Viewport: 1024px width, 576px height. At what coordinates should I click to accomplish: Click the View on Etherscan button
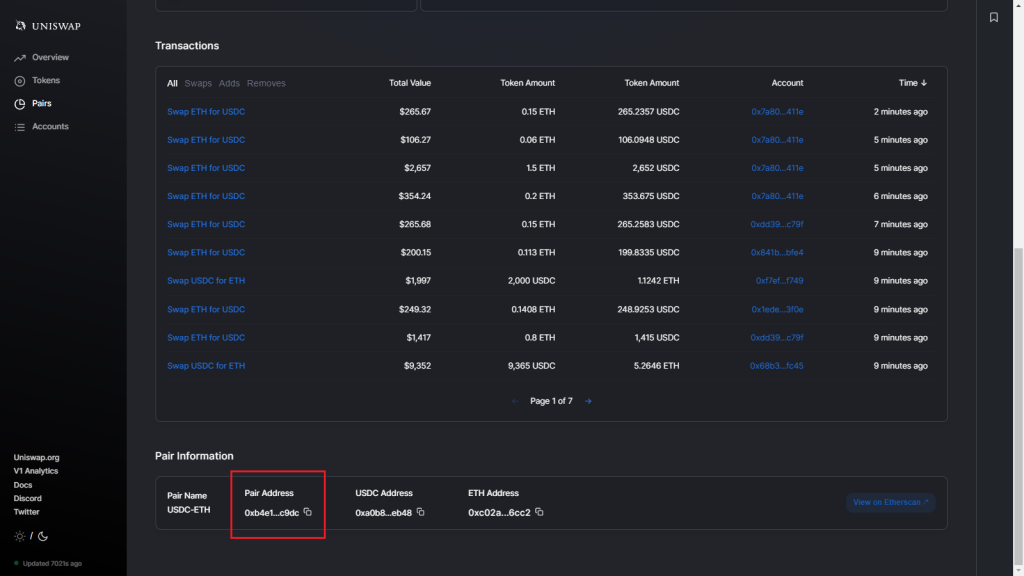[x=890, y=502]
